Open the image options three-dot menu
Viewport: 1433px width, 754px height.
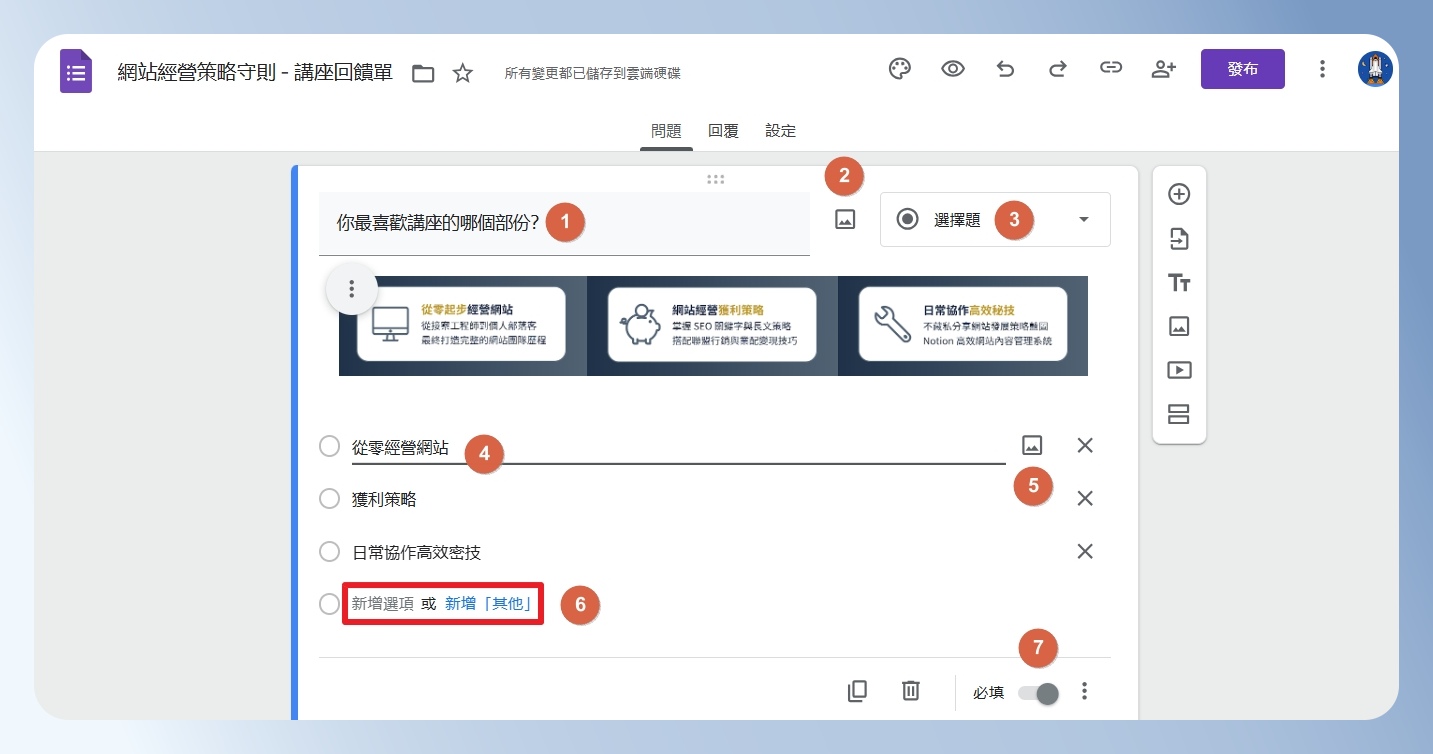pos(351,289)
